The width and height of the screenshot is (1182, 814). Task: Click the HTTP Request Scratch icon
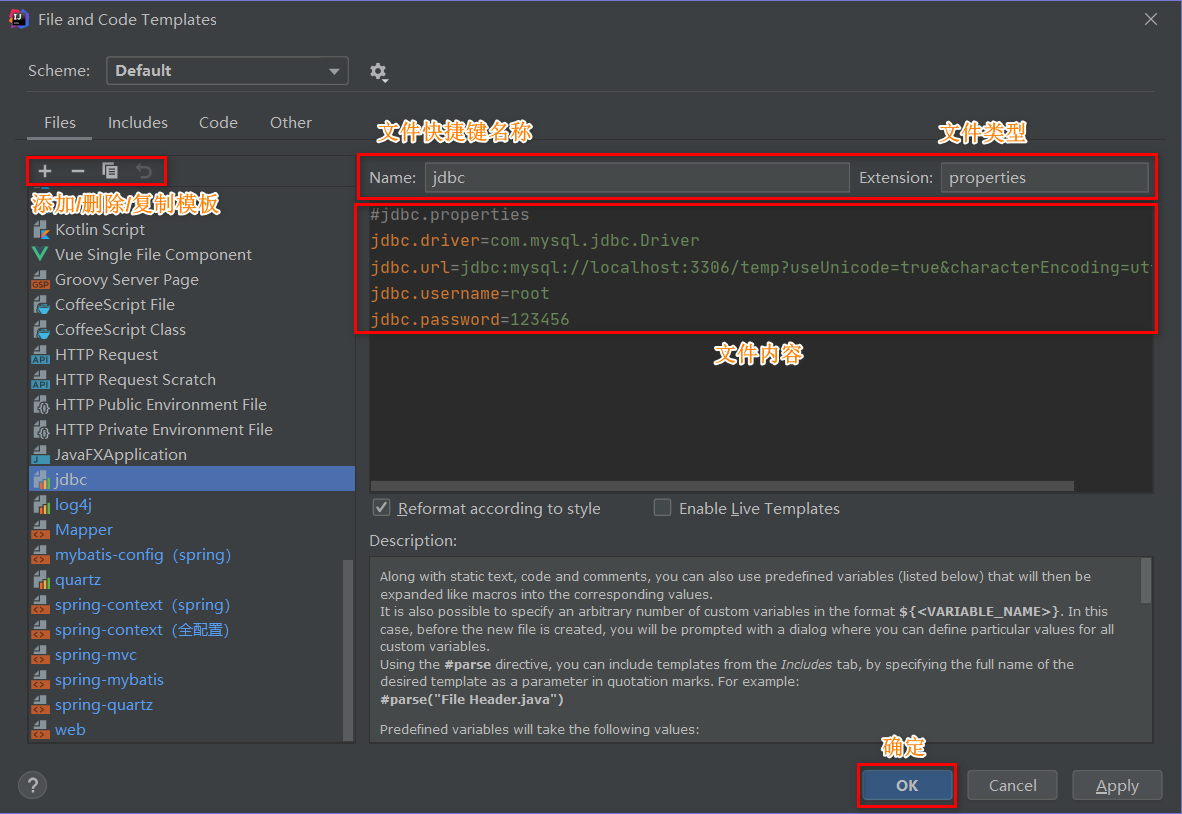(x=41, y=379)
